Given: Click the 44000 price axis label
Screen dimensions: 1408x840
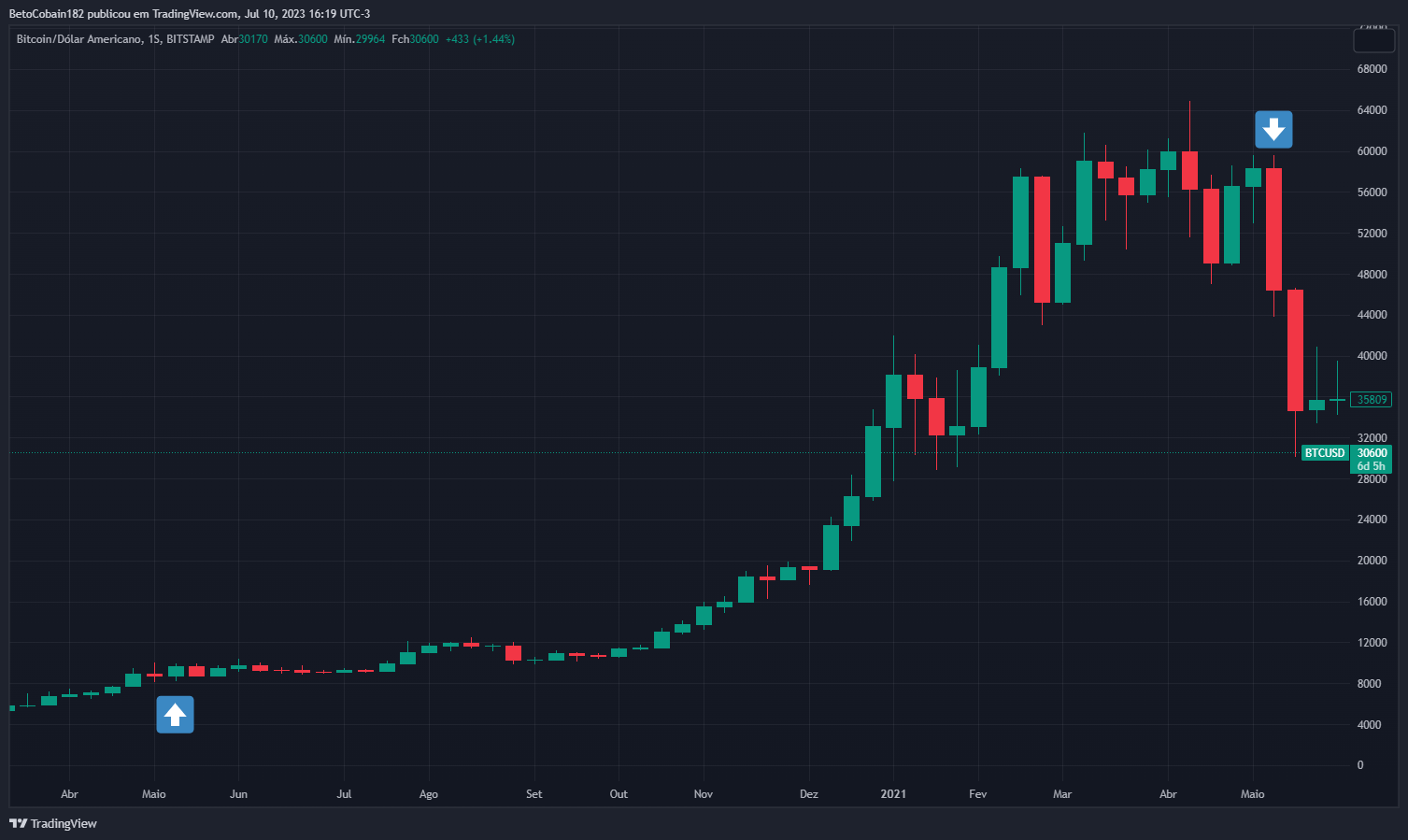Looking at the screenshot, I should [x=1372, y=315].
